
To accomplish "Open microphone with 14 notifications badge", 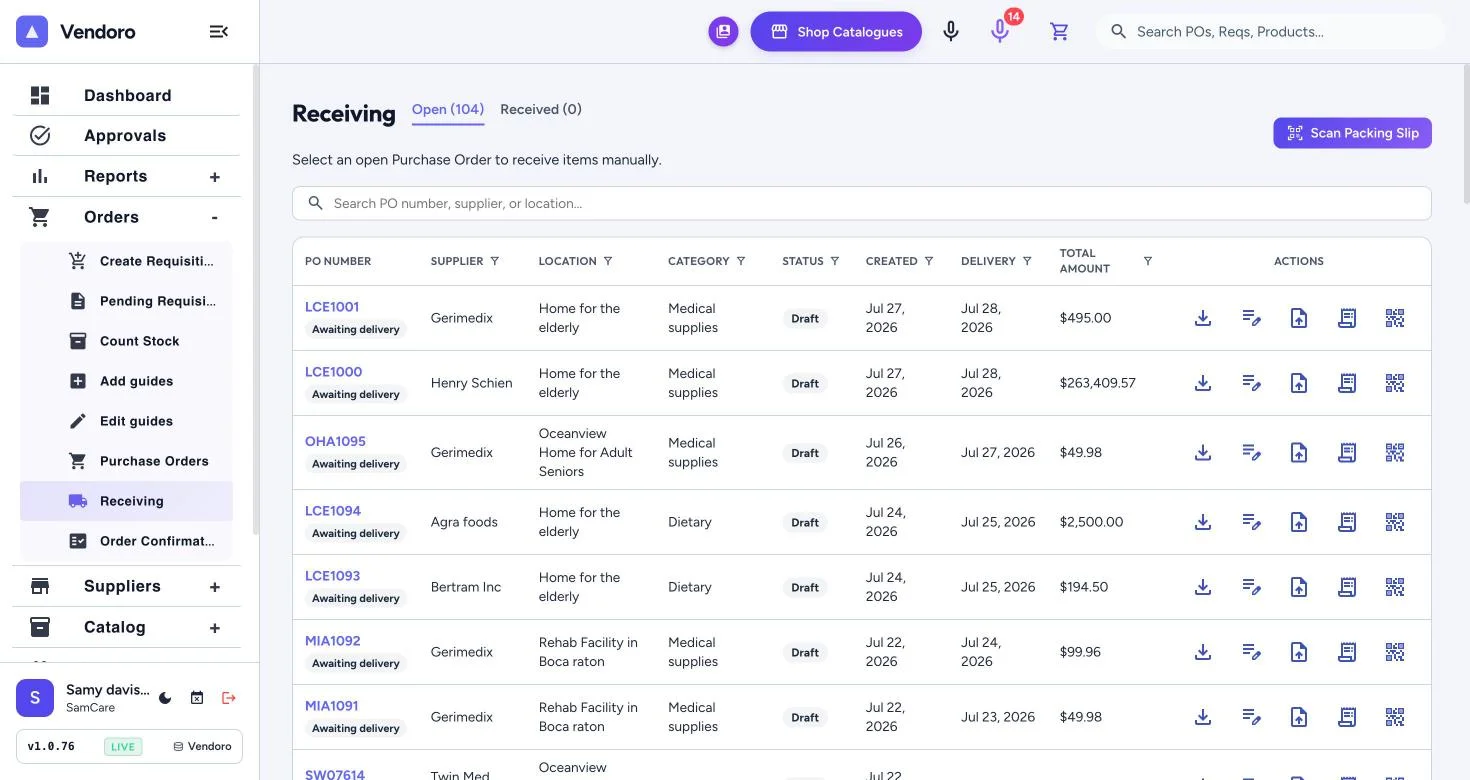I will pos(1000,32).
